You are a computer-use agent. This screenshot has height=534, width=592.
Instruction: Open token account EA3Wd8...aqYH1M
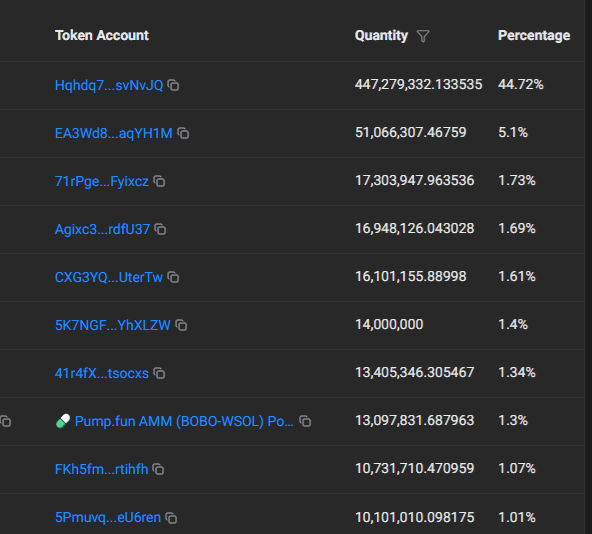click(x=114, y=133)
